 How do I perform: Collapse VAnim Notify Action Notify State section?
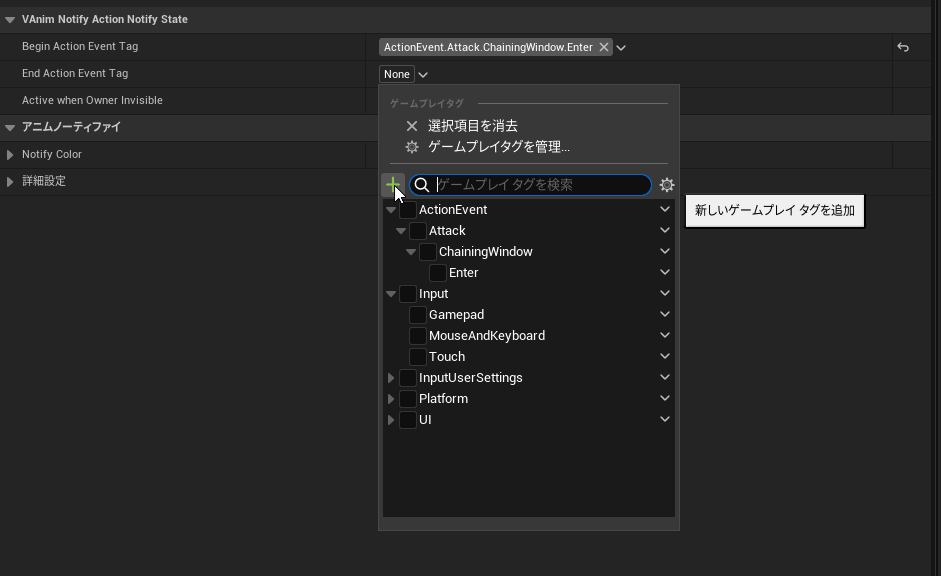(x=10, y=20)
